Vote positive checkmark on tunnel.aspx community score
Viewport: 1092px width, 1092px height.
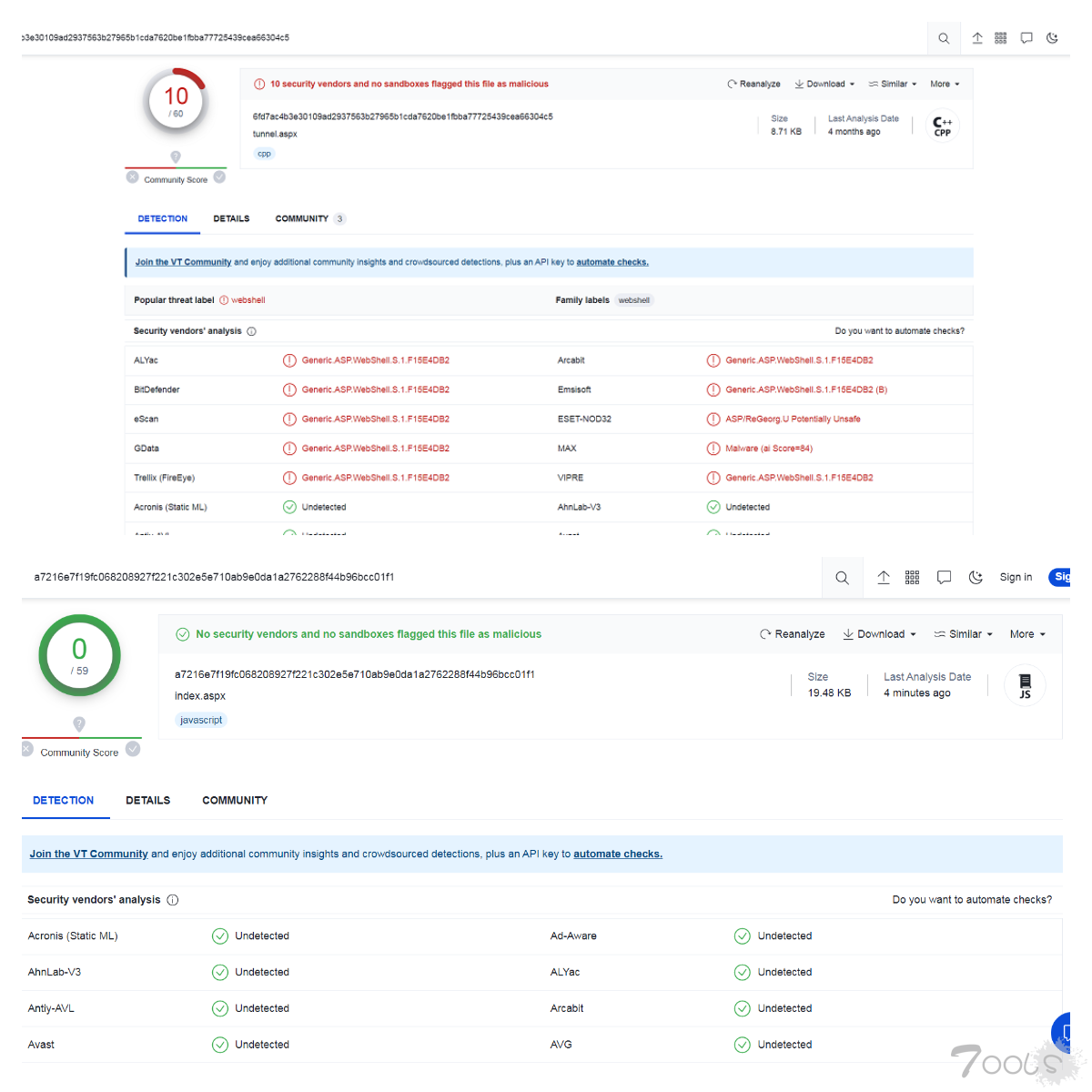(x=219, y=177)
